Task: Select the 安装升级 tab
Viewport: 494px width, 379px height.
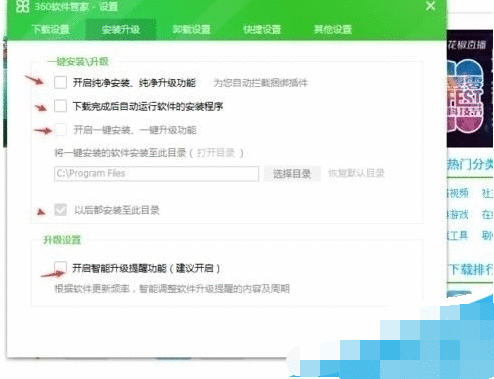Action: click(121, 29)
